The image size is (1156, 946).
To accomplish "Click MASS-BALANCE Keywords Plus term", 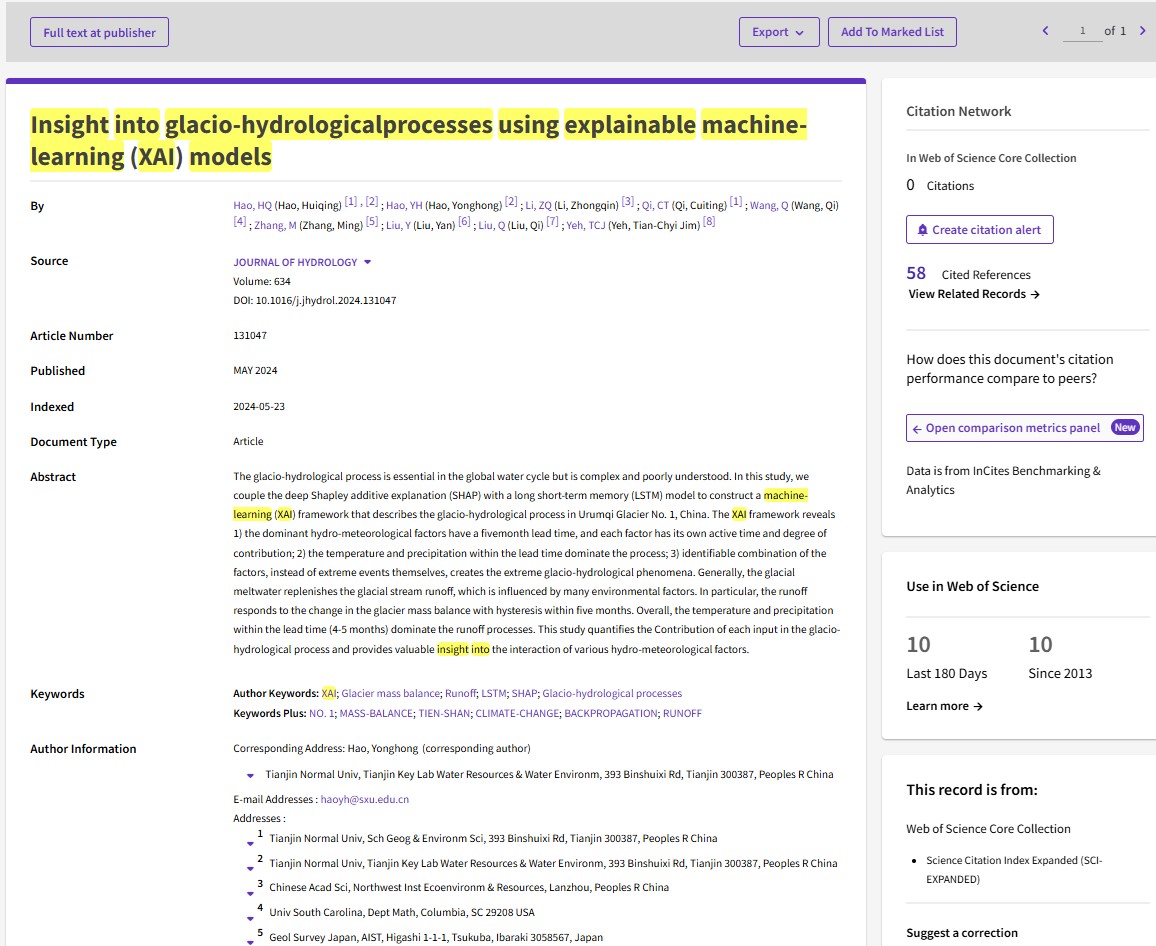I will (376, 713).
